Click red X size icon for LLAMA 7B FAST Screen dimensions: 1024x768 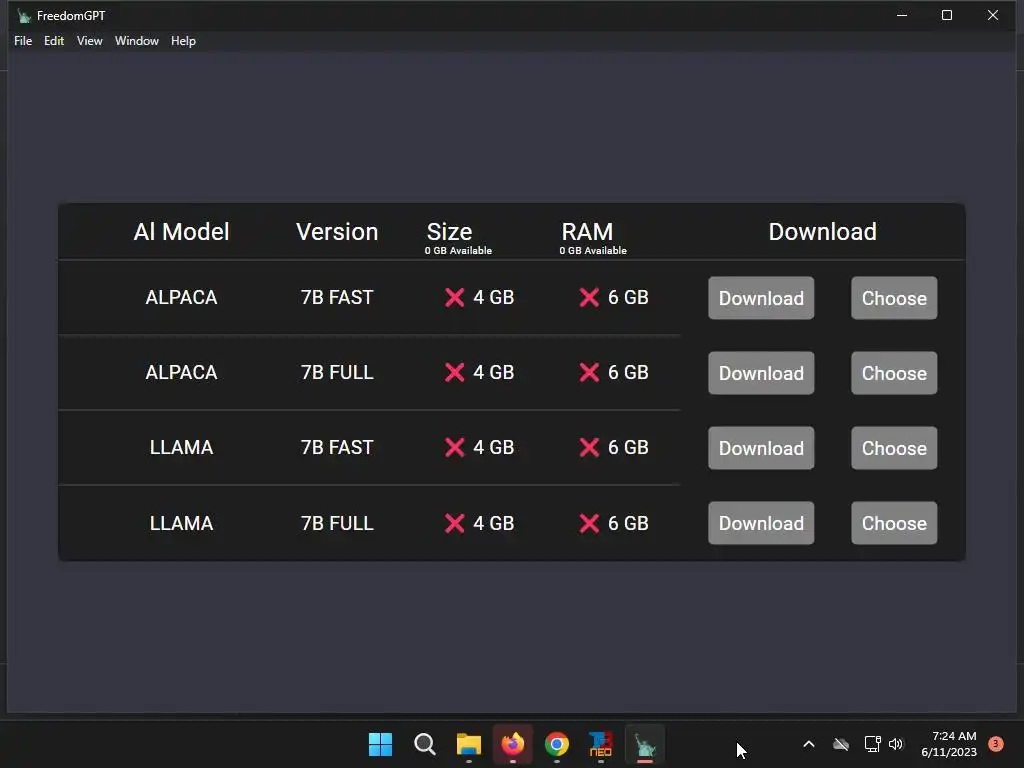[x=455, y=447]
